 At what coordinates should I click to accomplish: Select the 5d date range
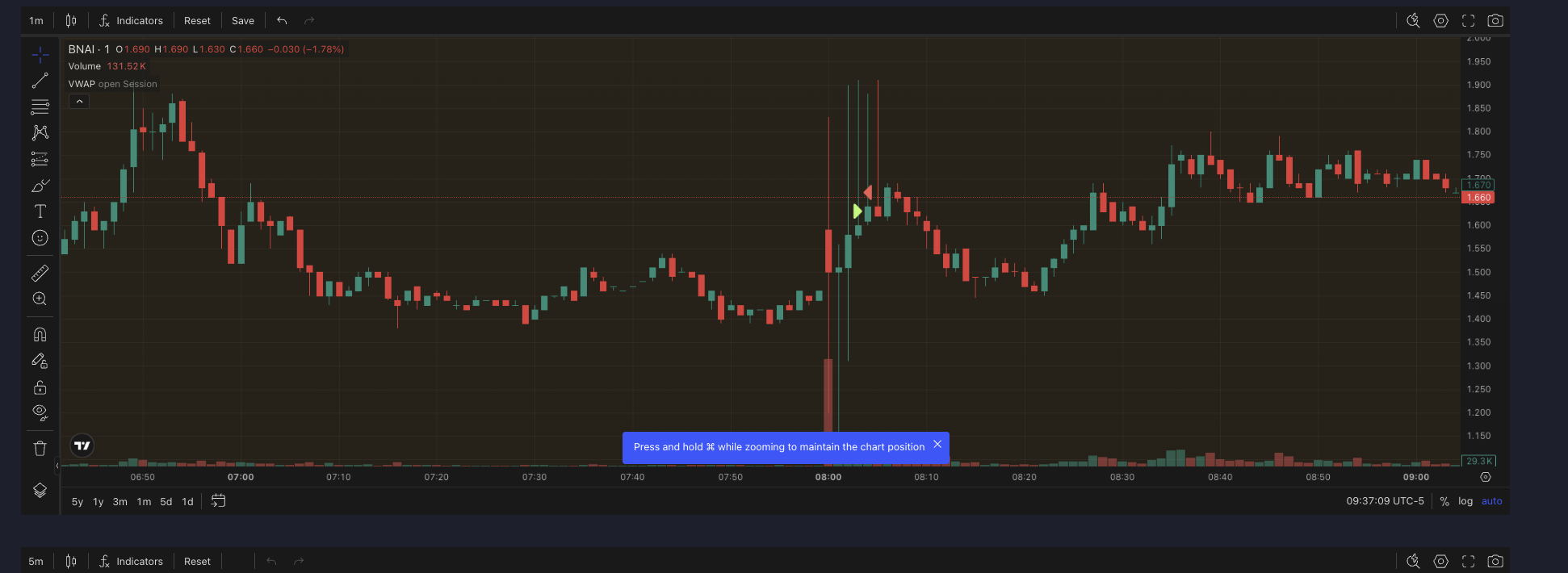click(x=166, y=502)
